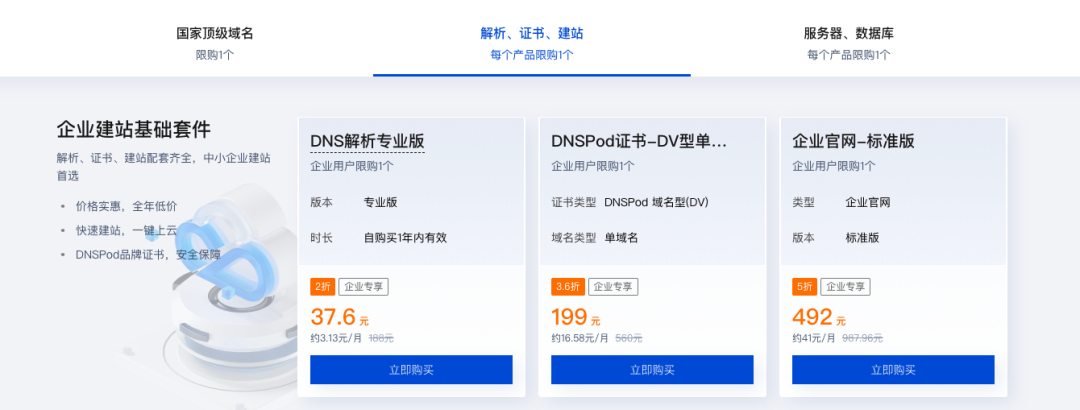Buy DNS解析专业版 with 立即购买

coord(411,369)
